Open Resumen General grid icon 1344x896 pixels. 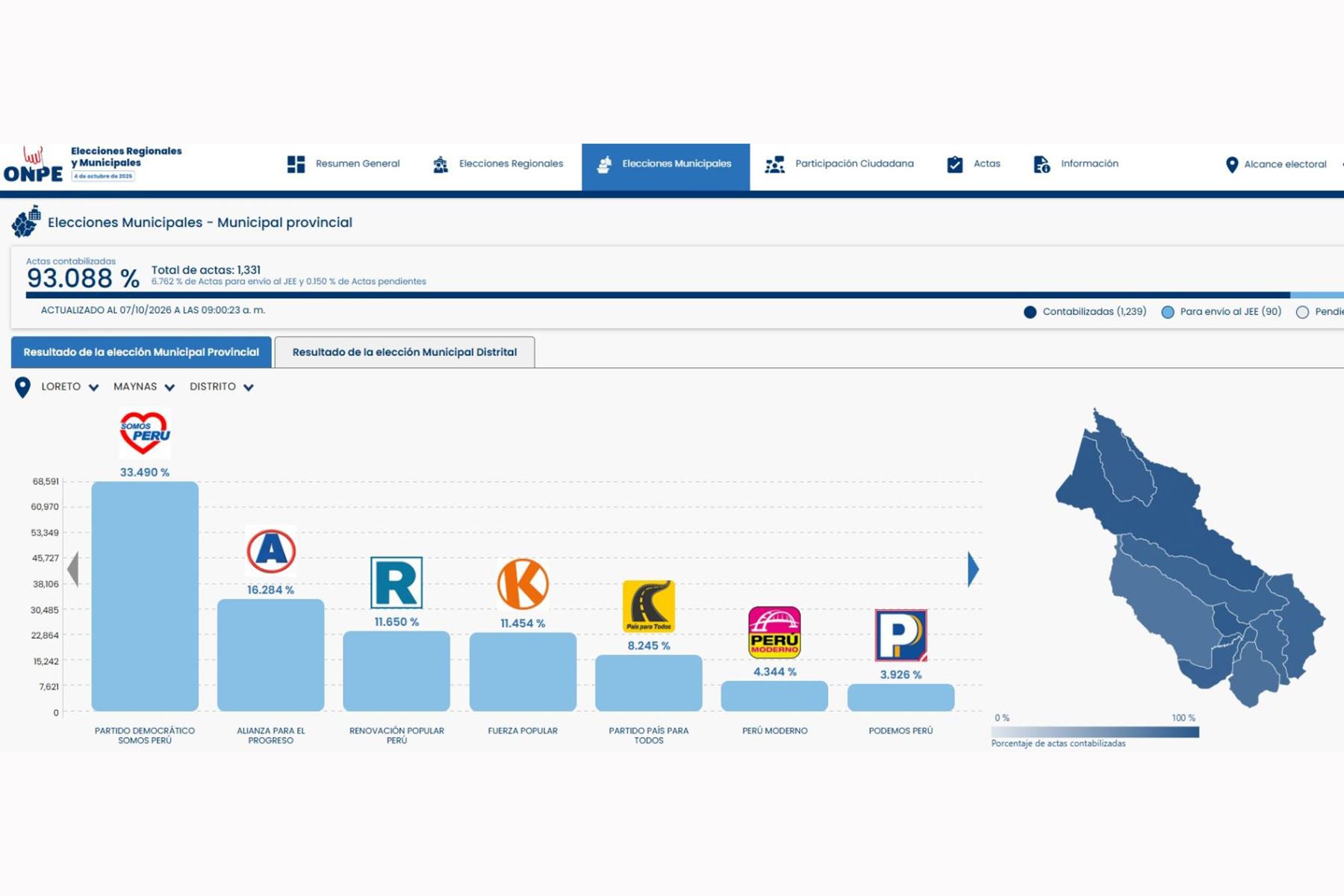click(x=296, y=164)
